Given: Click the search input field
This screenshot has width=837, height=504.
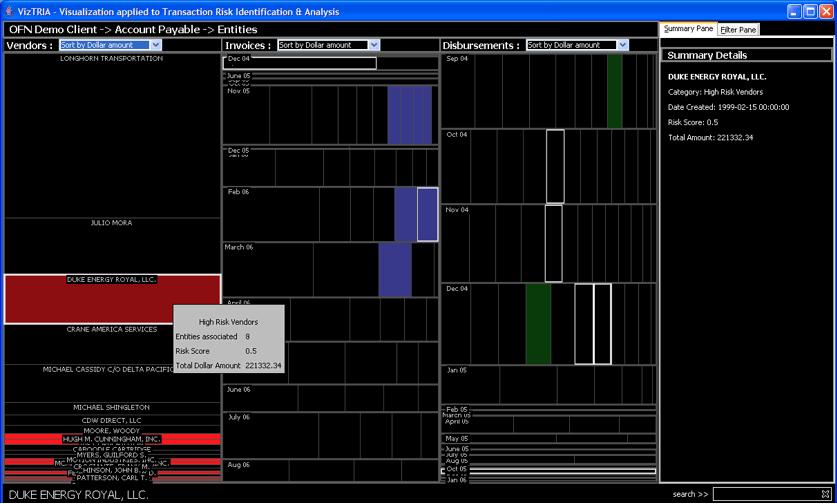Looking at the screenshot, I should click(767, 494).
